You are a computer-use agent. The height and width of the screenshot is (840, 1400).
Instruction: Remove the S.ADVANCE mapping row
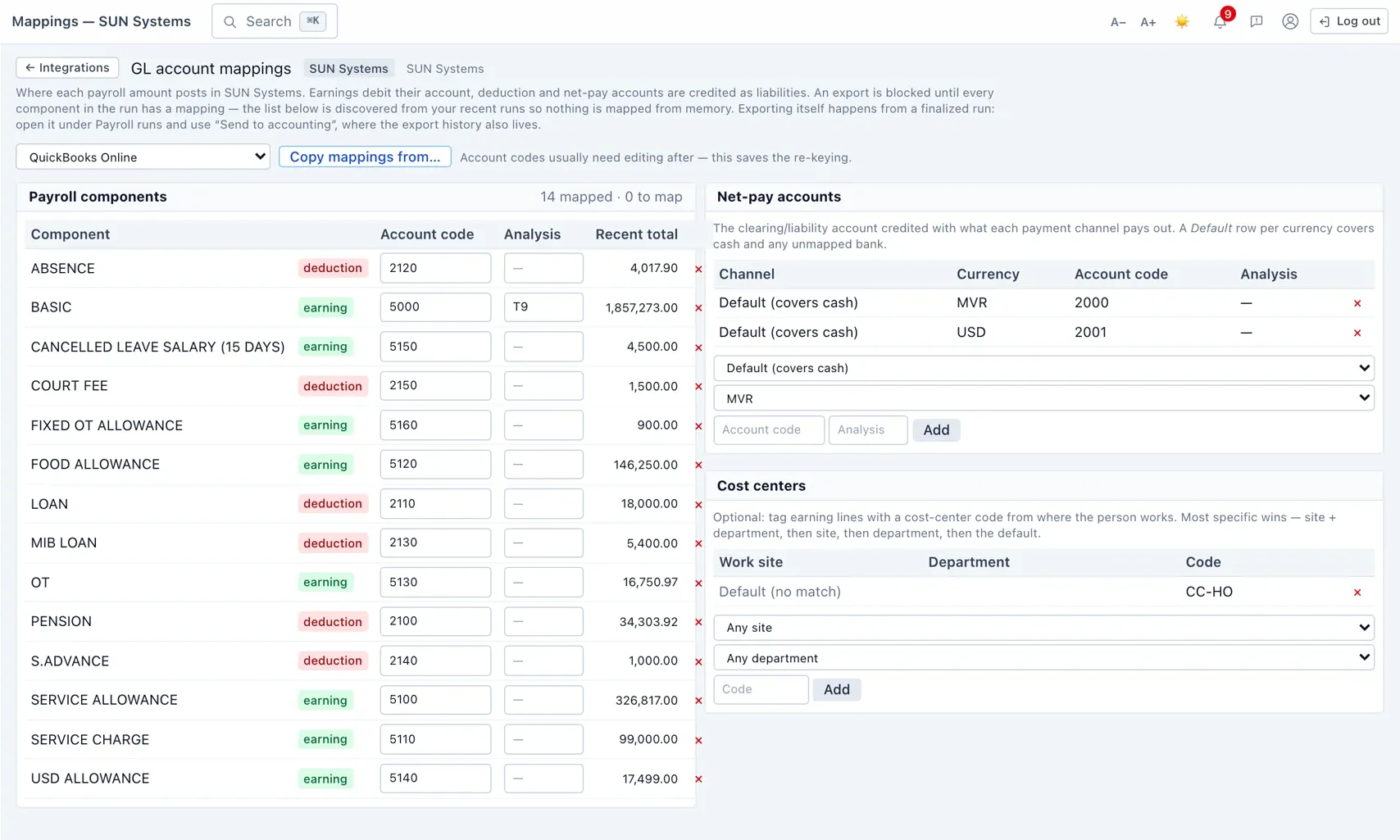(698, 661)
